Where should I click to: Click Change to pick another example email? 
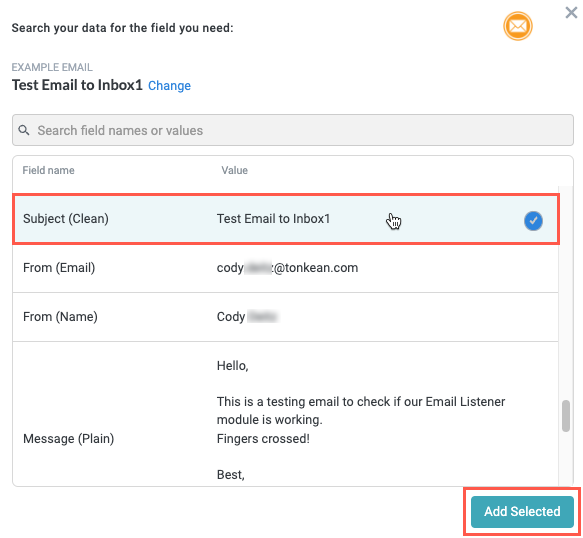pyautogui.click(x=169, y=86)
